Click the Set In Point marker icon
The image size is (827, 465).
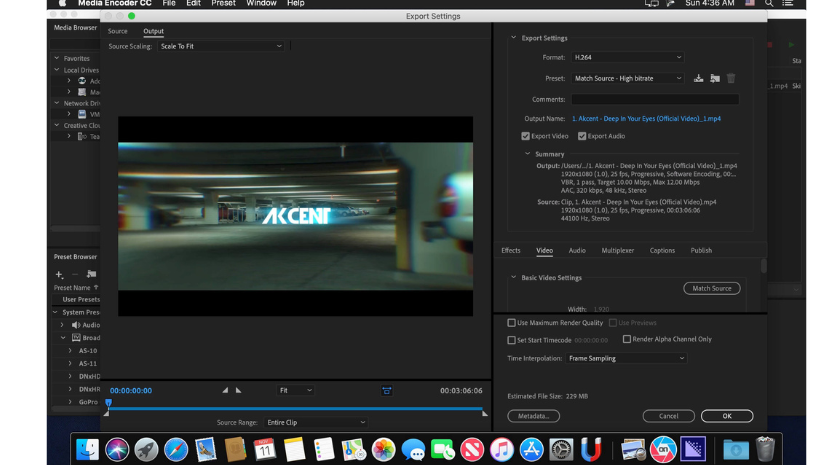pos(225,390)
